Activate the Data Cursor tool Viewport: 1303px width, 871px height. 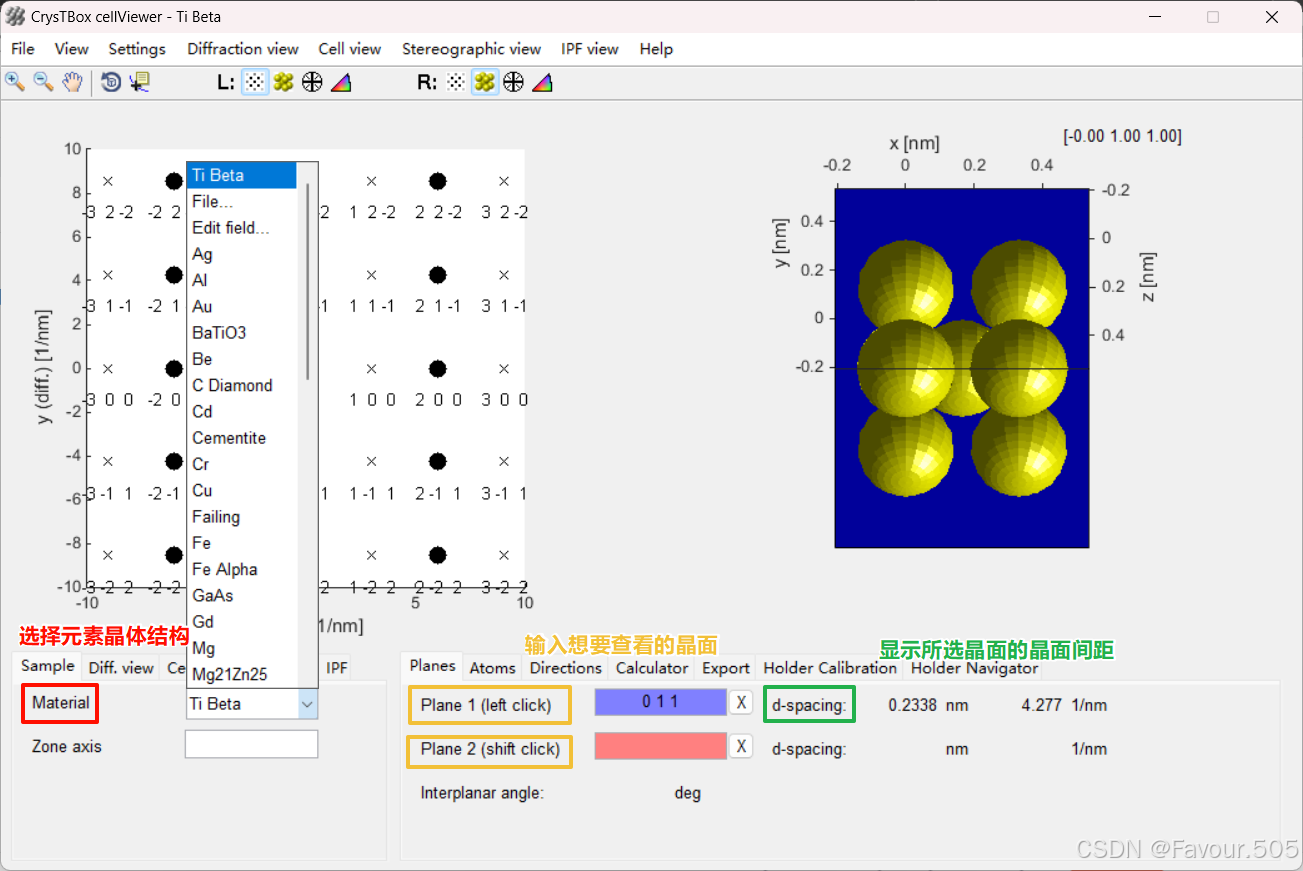pyautogui.click(x=139, y=82)
